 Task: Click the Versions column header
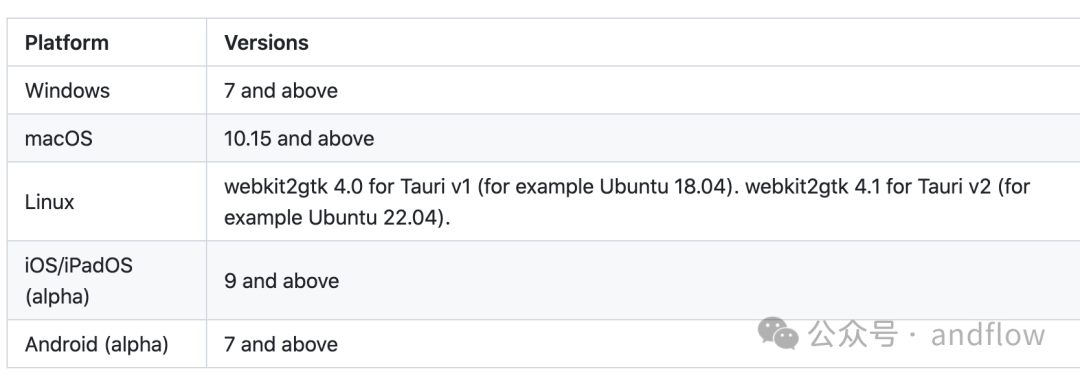[x=266, y=43]
